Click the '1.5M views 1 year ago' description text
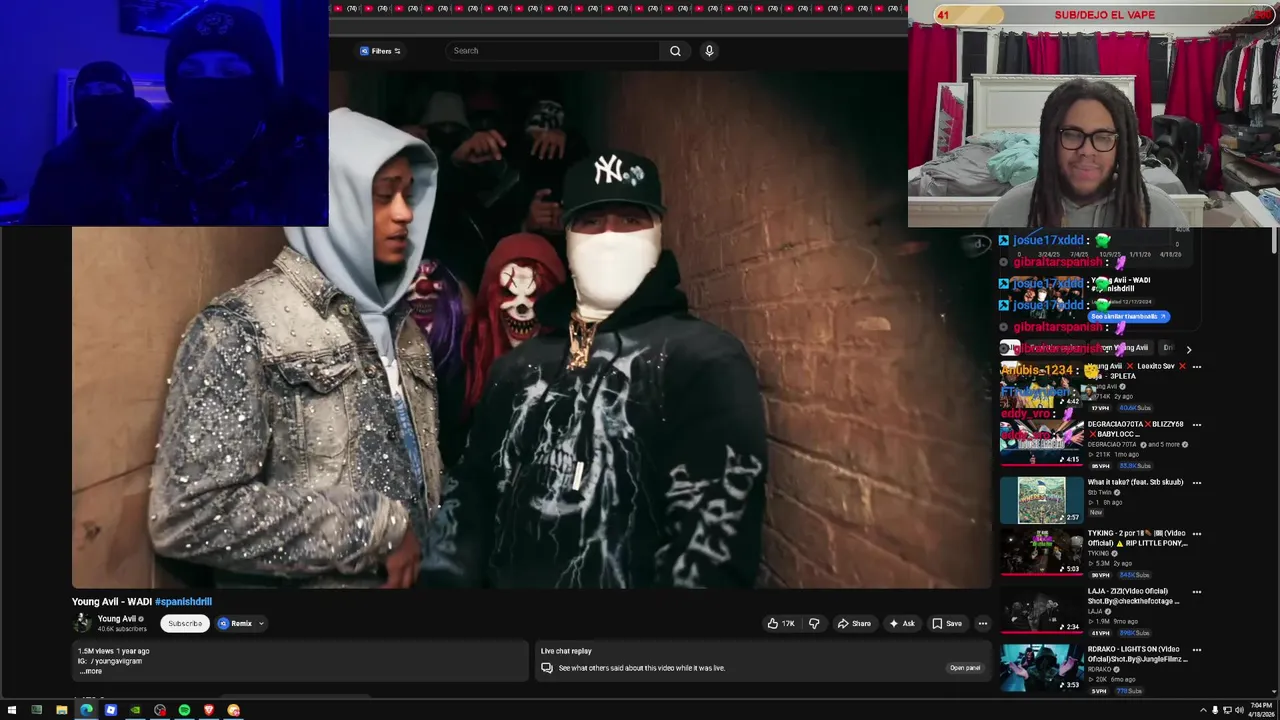Screen dimensions: 1280x720 113,651
